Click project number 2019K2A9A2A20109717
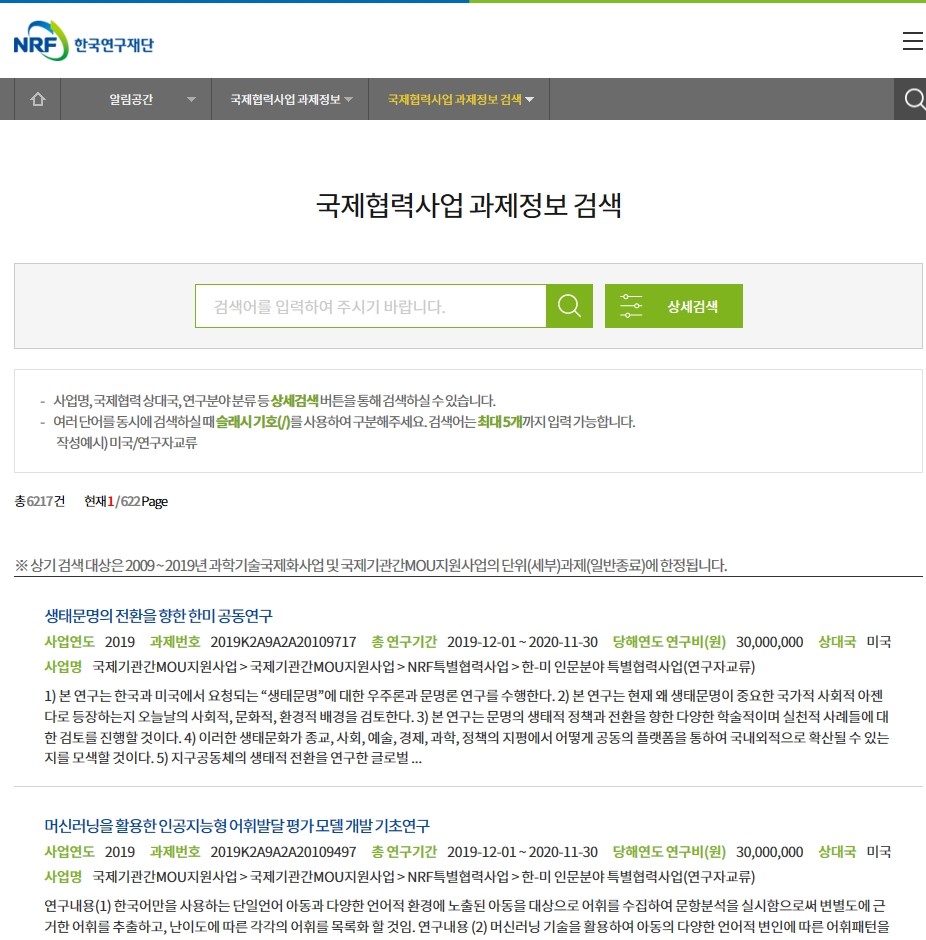Screen dimensions: 926x940 pyautogui.click(x=283, y=642)
